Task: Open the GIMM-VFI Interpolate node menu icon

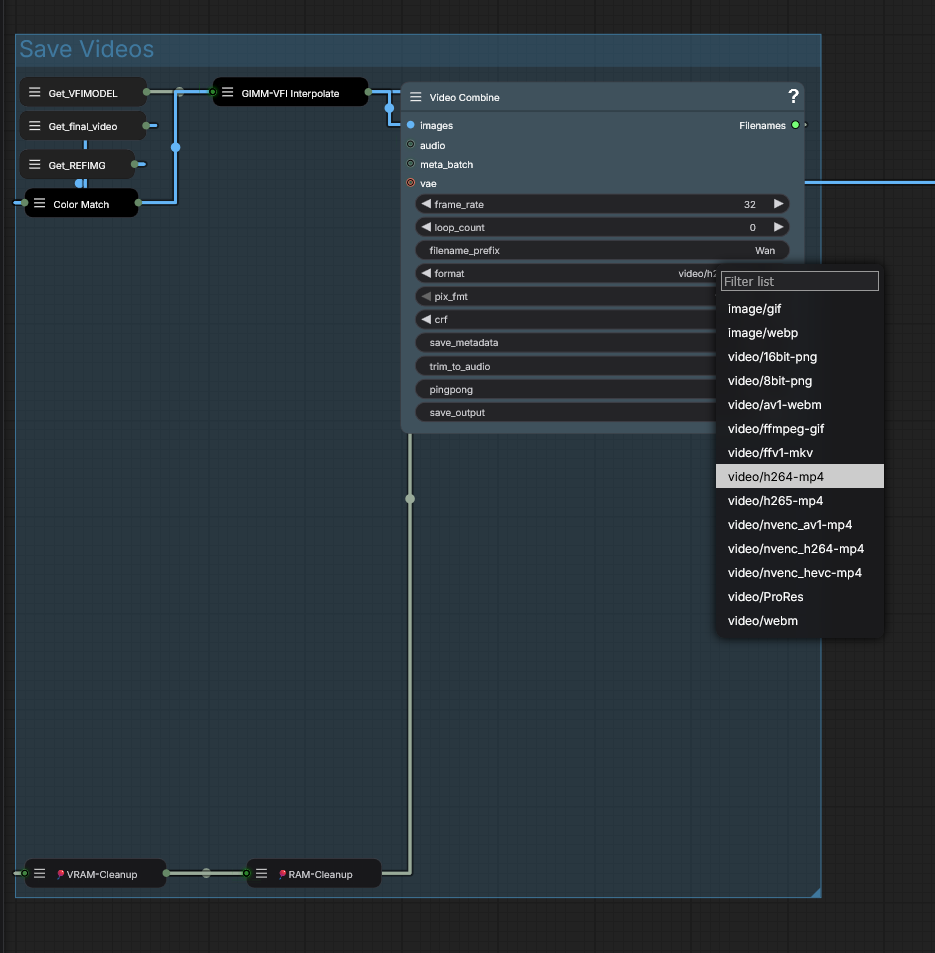Action: 227,92
